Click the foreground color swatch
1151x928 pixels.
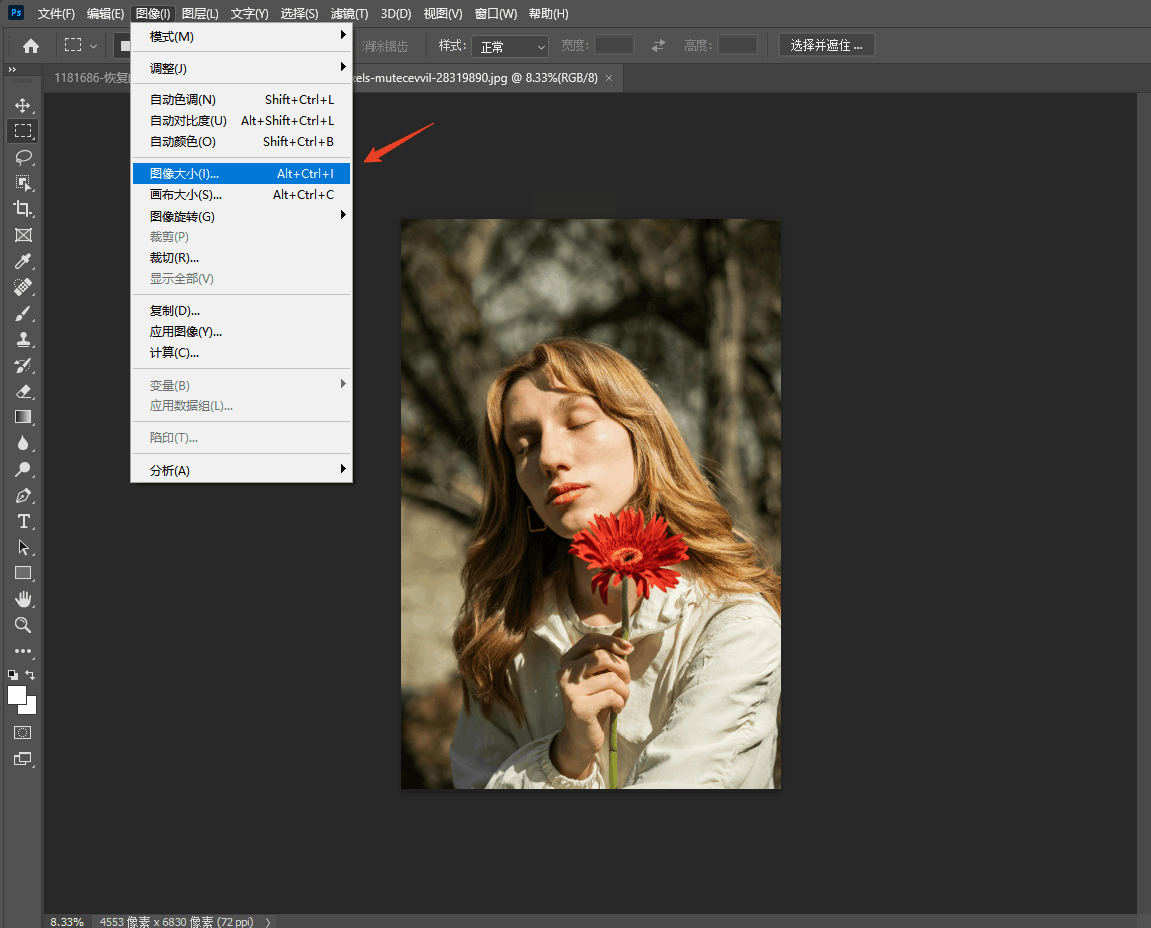pos(16,694)
